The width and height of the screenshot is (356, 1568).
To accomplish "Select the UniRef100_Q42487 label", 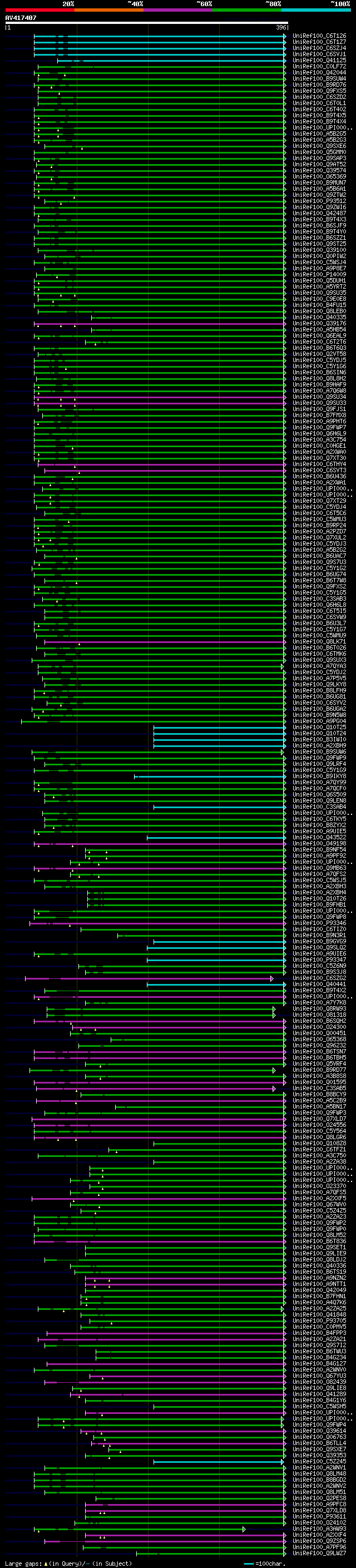I will click(319, 213).
